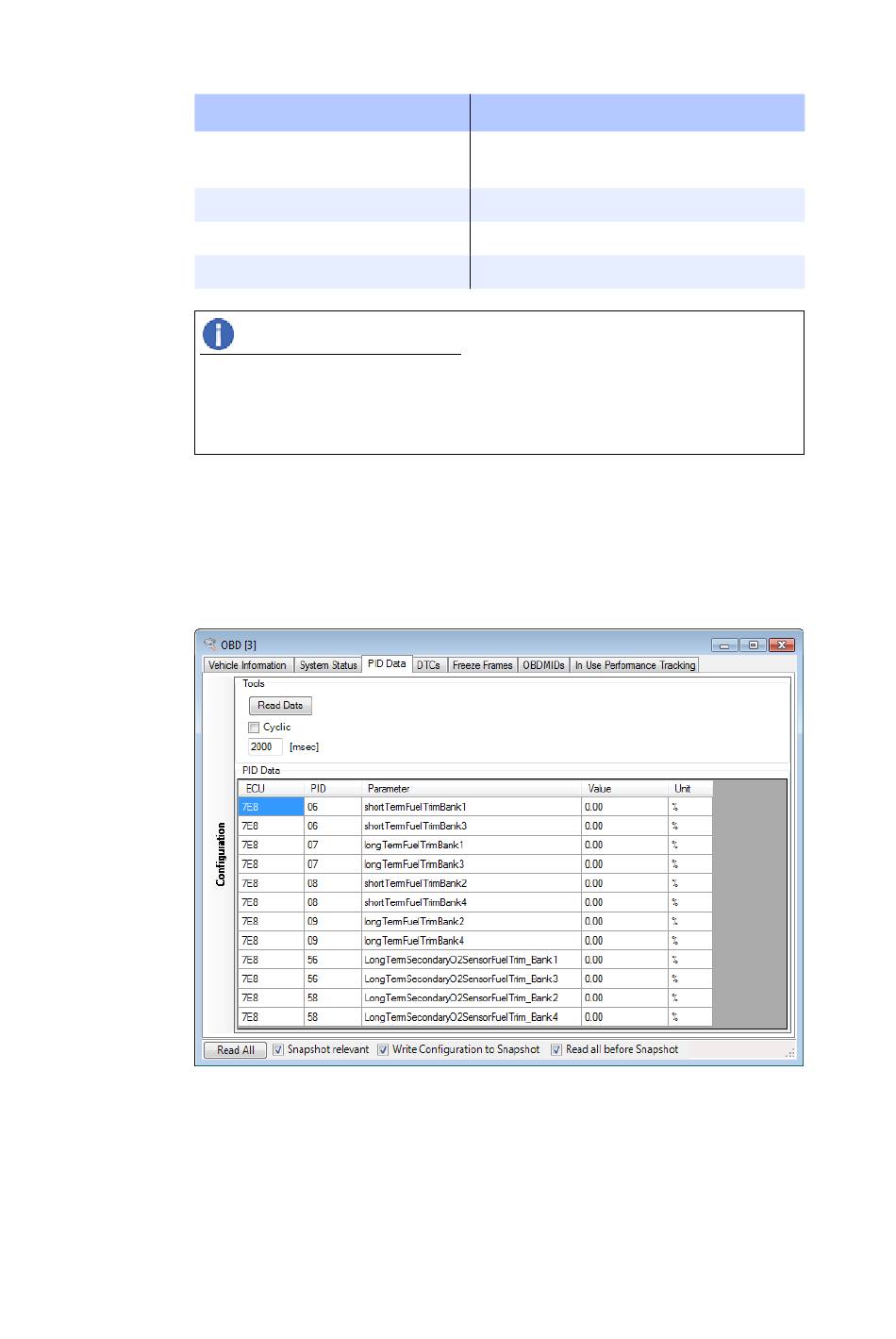Open the DTCs tab
This screenshot has height=1339, width=896.
429,665
